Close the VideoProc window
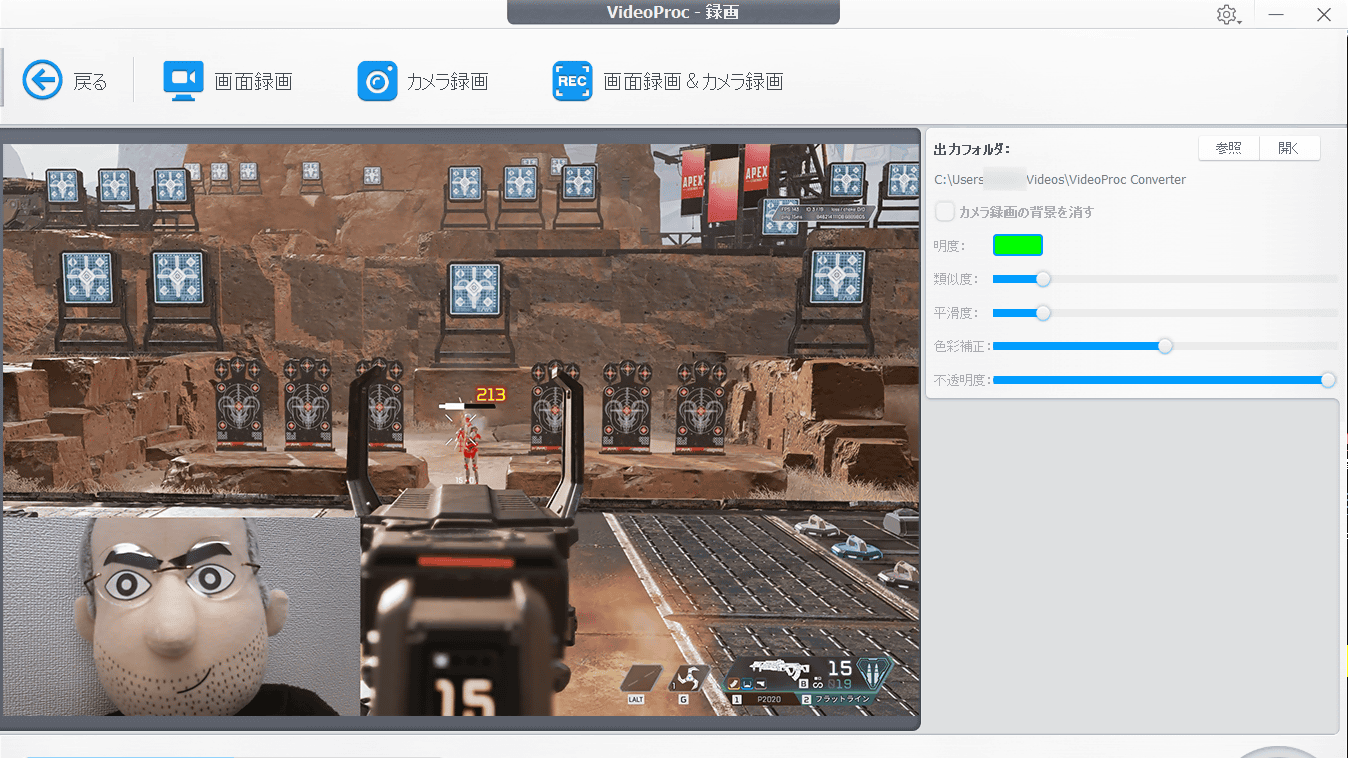The width and height of the screenshot is (1348, 758). pos(1323,15)
